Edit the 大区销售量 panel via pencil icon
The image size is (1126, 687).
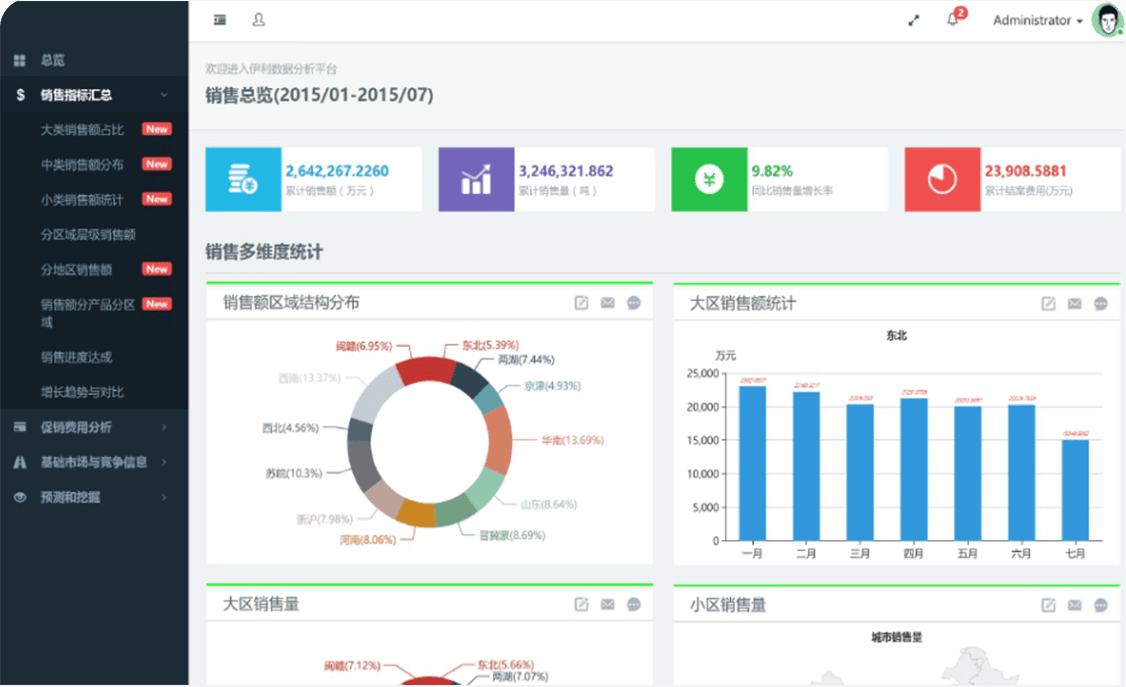(x=582, y=604)
